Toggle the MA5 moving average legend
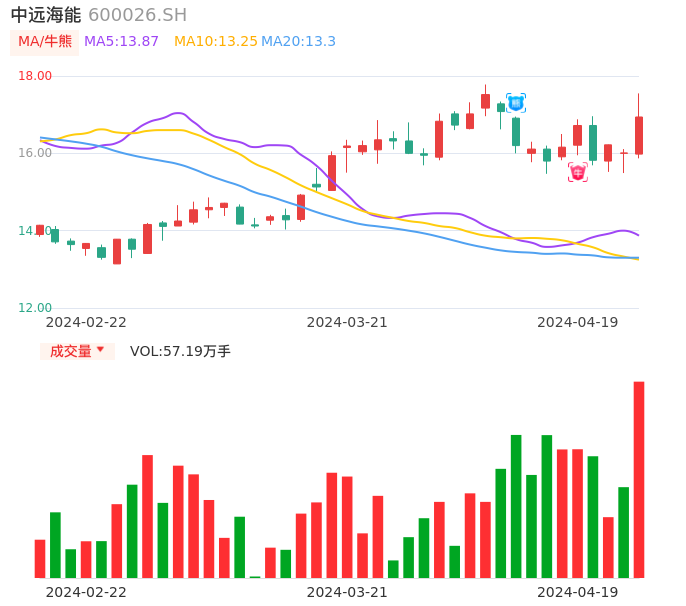 (121, 42)
